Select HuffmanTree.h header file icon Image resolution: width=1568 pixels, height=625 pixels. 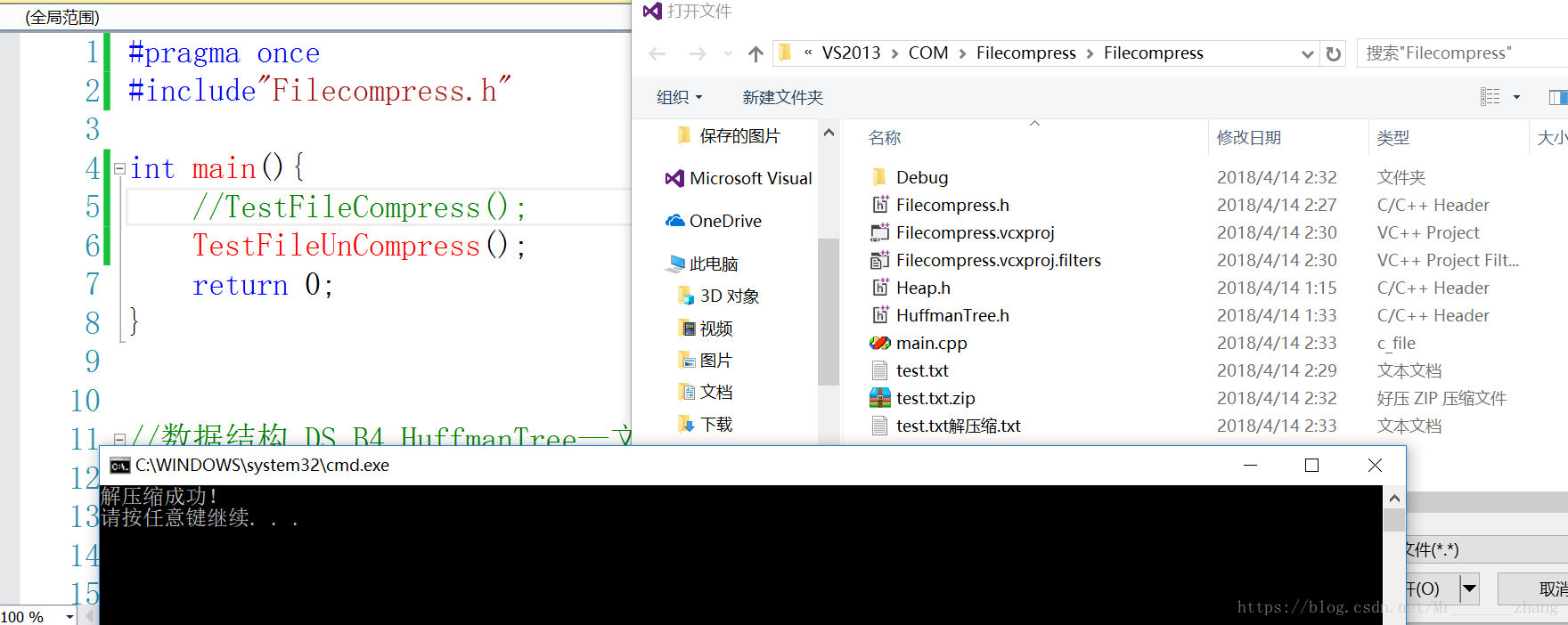click(880, 315)
